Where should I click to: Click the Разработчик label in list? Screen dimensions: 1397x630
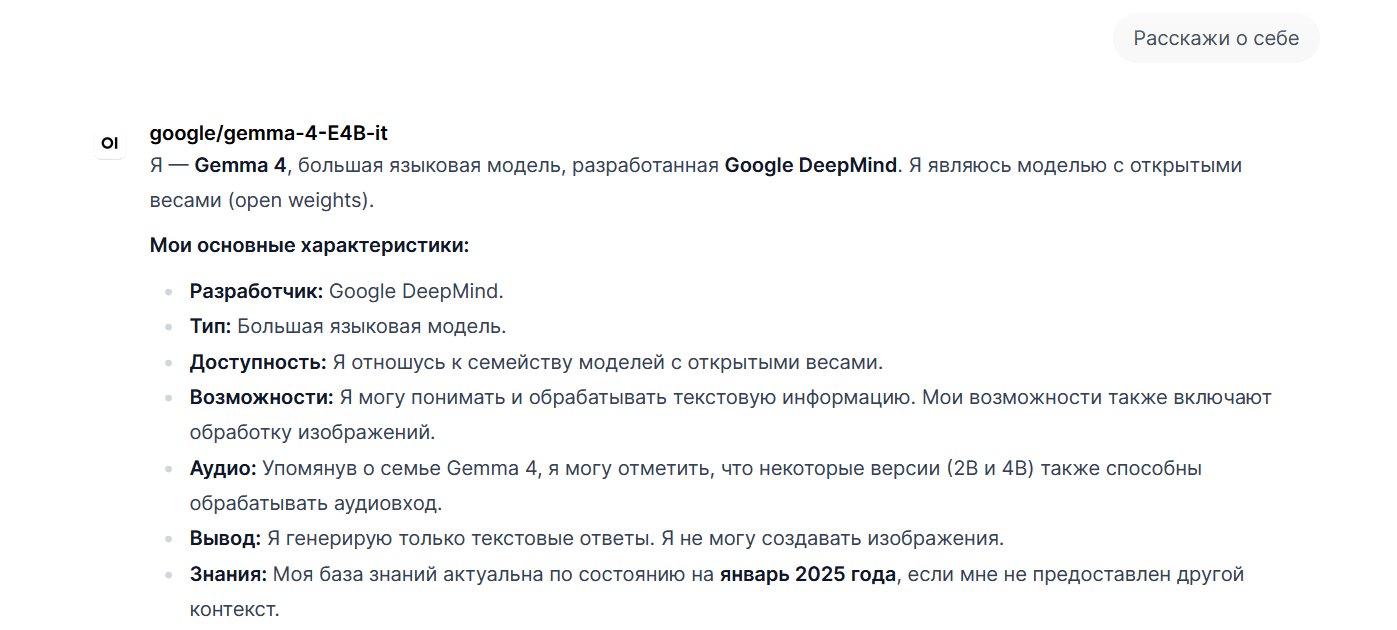[x=257, y=292]
